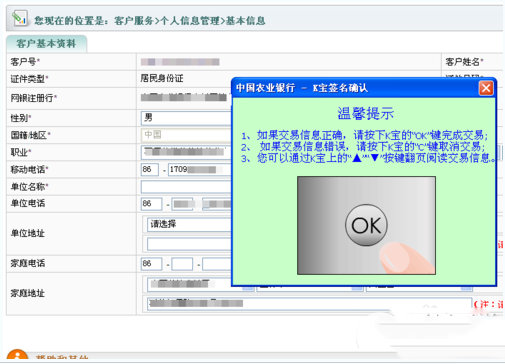Click the 单位电话 country code field
The image size is (505, 364).
pyautogui.click(x=152, y=204)
